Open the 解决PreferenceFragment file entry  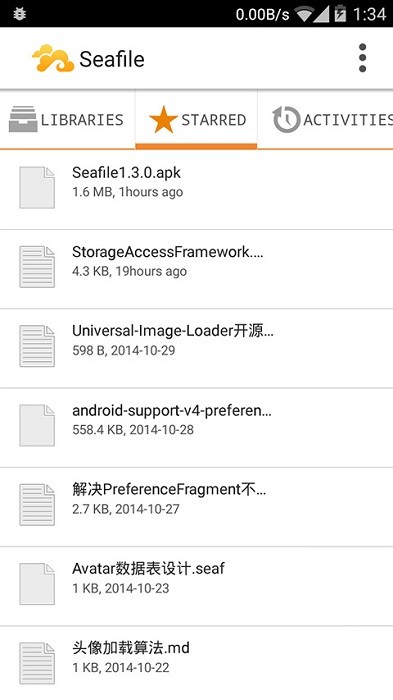click(196, 507)
